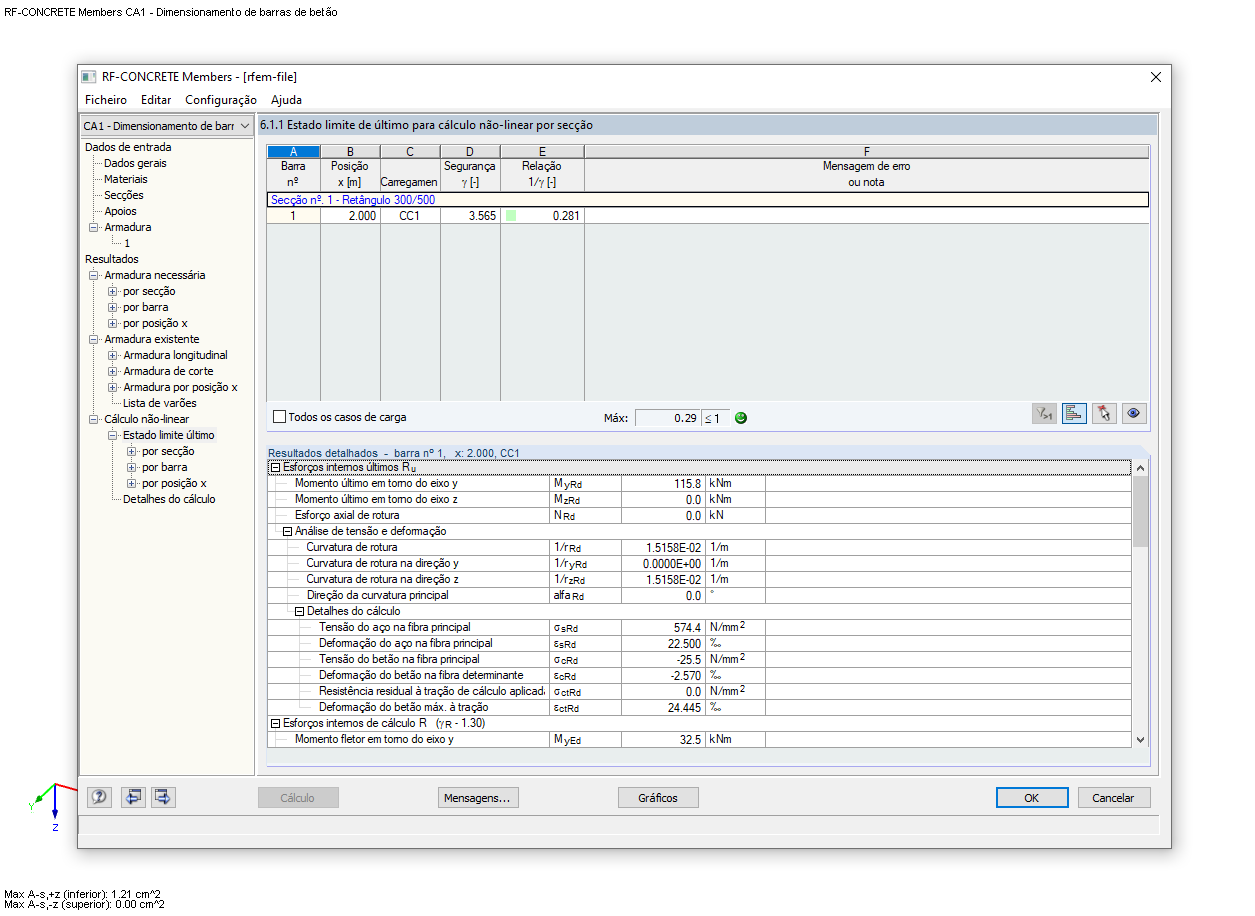The image size is (1255, 916).
Task: Open the Gráficos button
Action: point(658,798)
